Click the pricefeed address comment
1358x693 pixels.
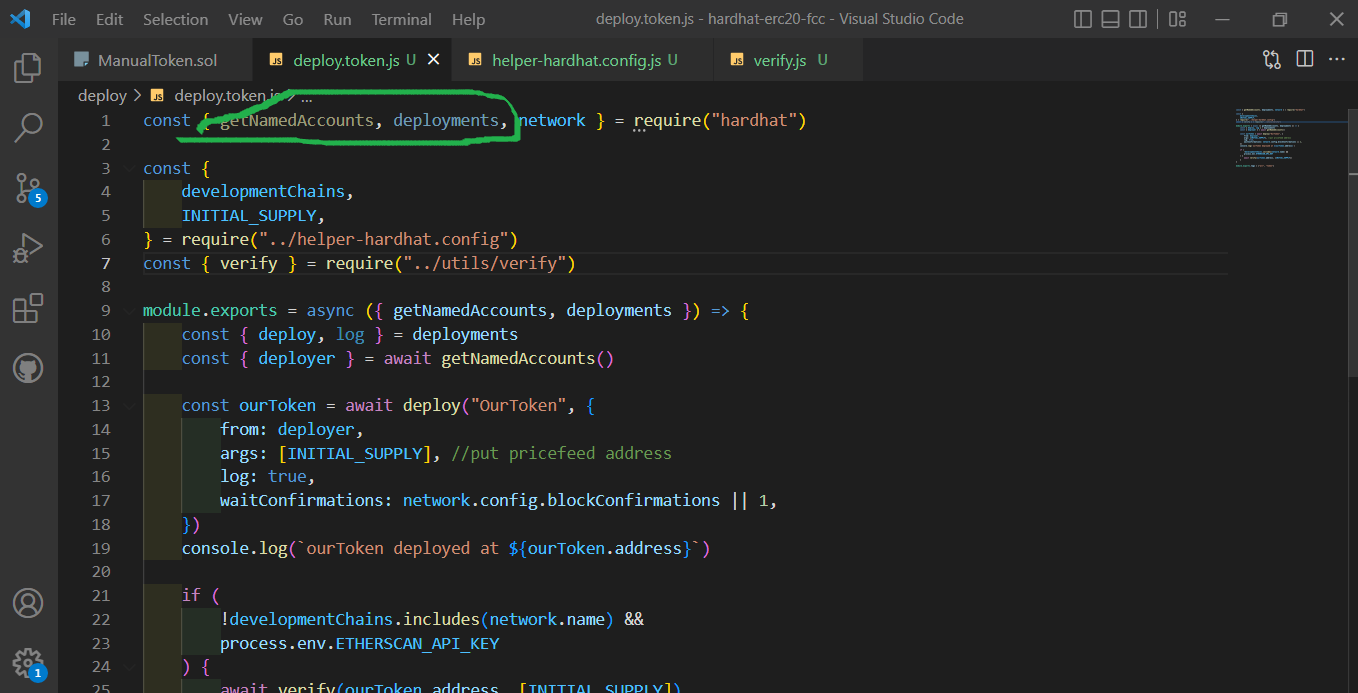pos(561,453)
